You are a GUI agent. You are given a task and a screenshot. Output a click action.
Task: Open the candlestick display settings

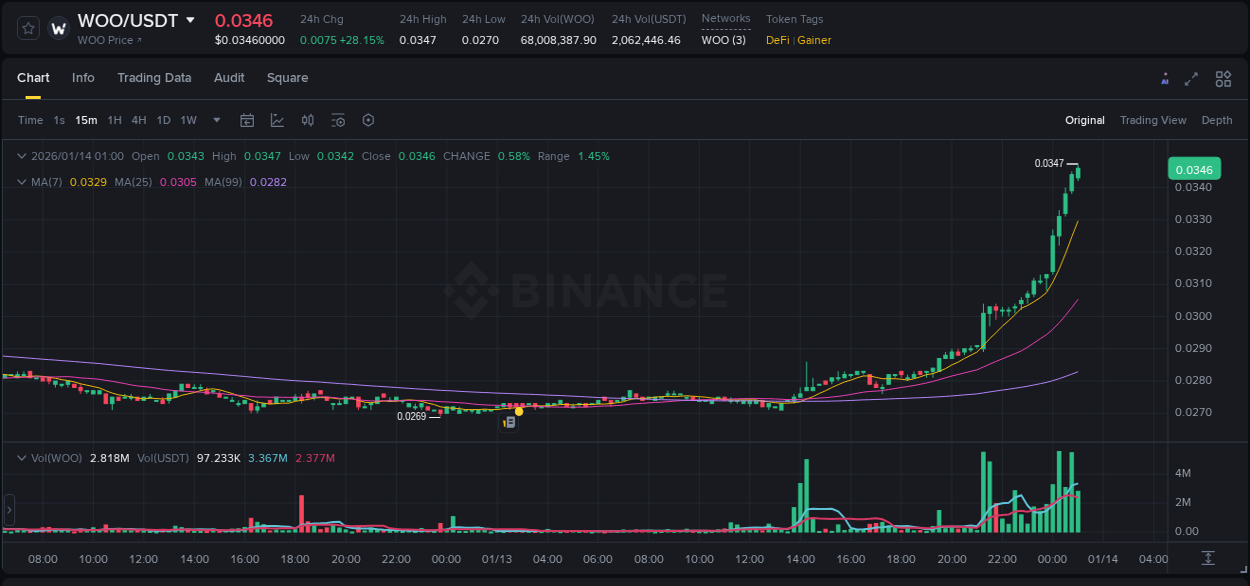(x=307, y=119)
